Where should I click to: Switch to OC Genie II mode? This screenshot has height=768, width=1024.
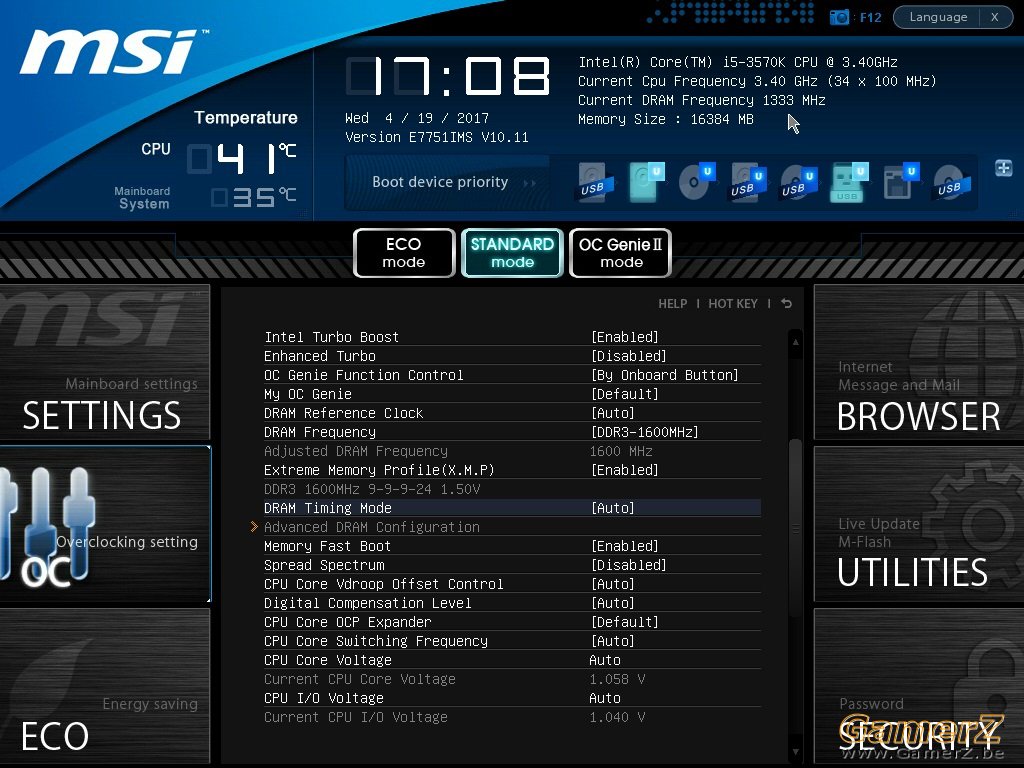[x=620, y=253]
